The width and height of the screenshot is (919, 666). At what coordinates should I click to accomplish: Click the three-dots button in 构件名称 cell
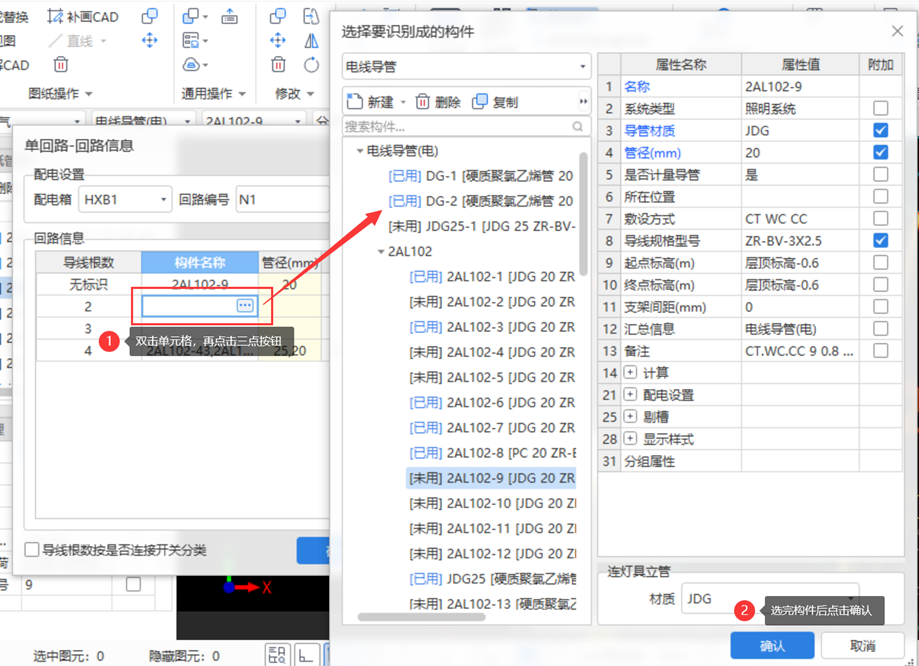coord(245,305)
